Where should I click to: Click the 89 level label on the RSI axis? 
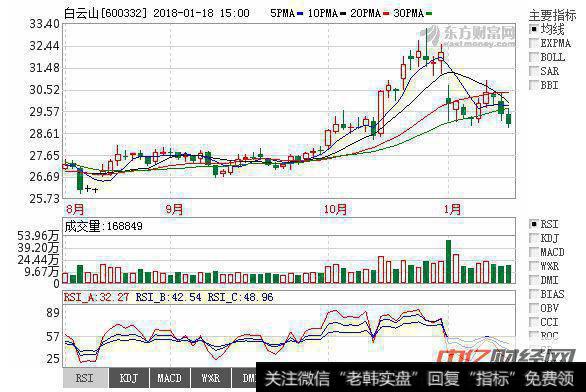[52, 312]
